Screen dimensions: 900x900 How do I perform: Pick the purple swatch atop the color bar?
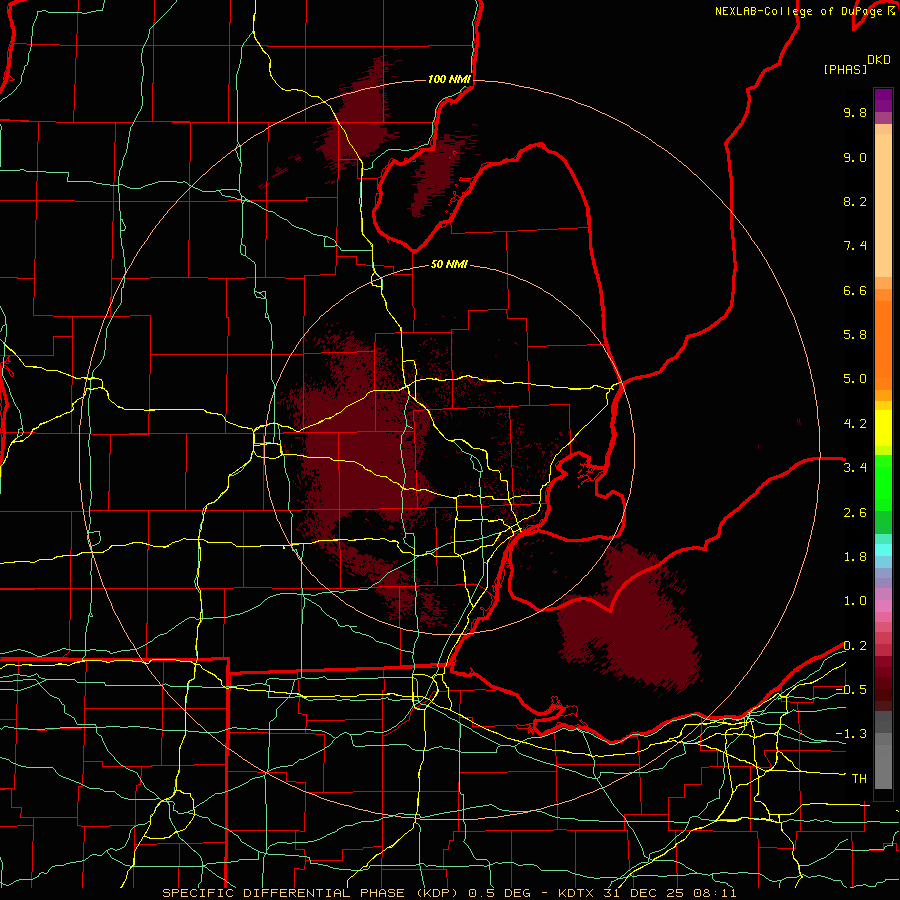coord(883,100)
